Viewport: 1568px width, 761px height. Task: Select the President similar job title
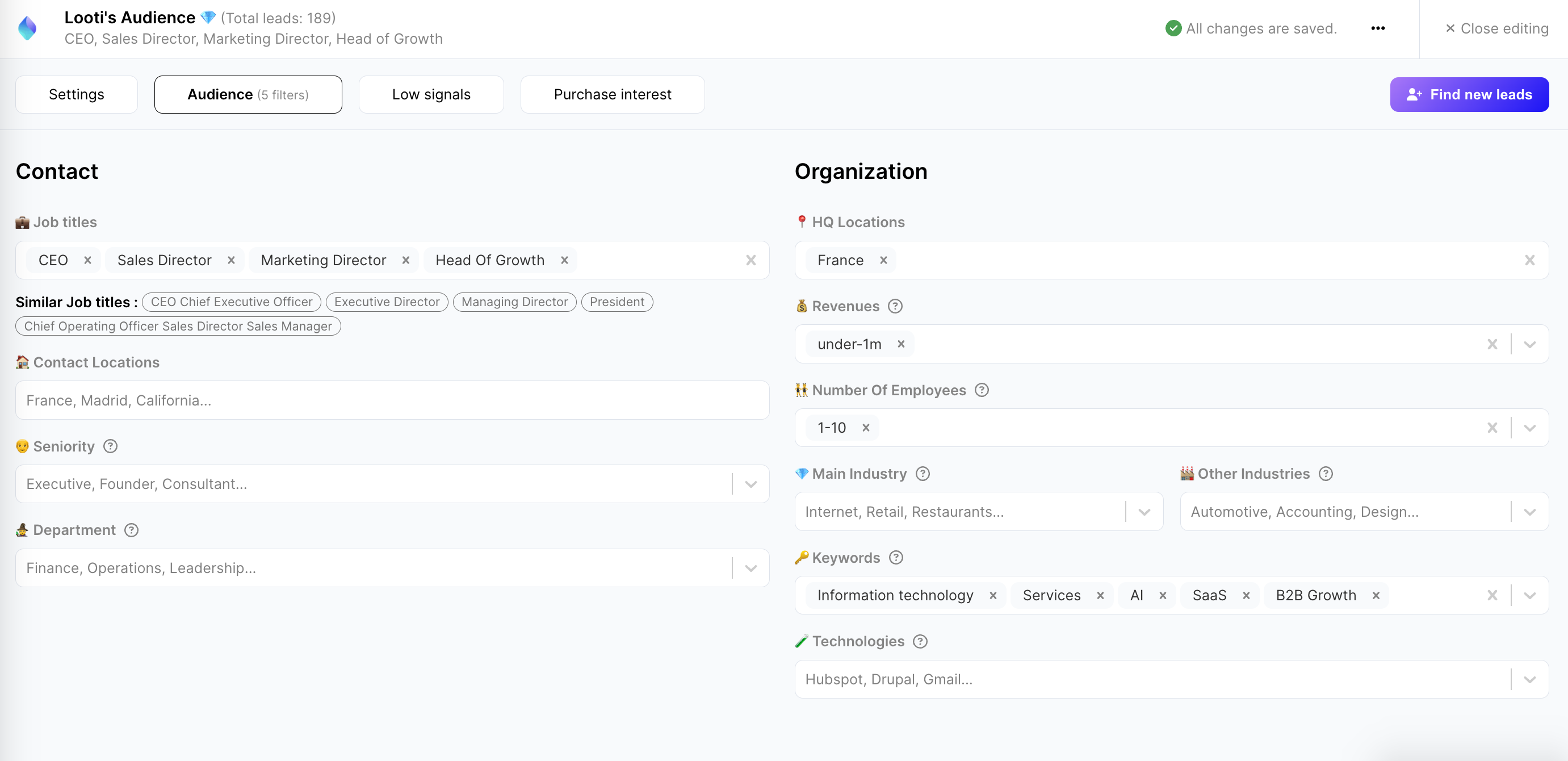click(x=617, y=302)
